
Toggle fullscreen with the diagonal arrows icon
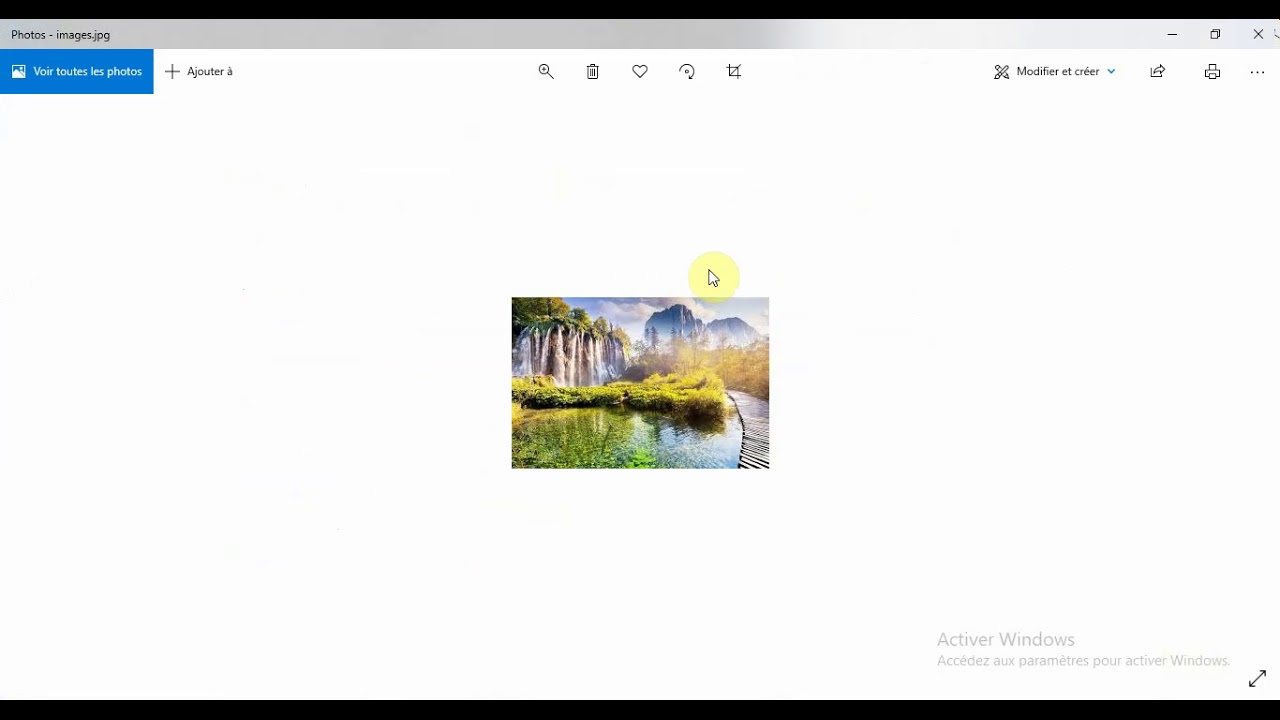(1257, 679)
